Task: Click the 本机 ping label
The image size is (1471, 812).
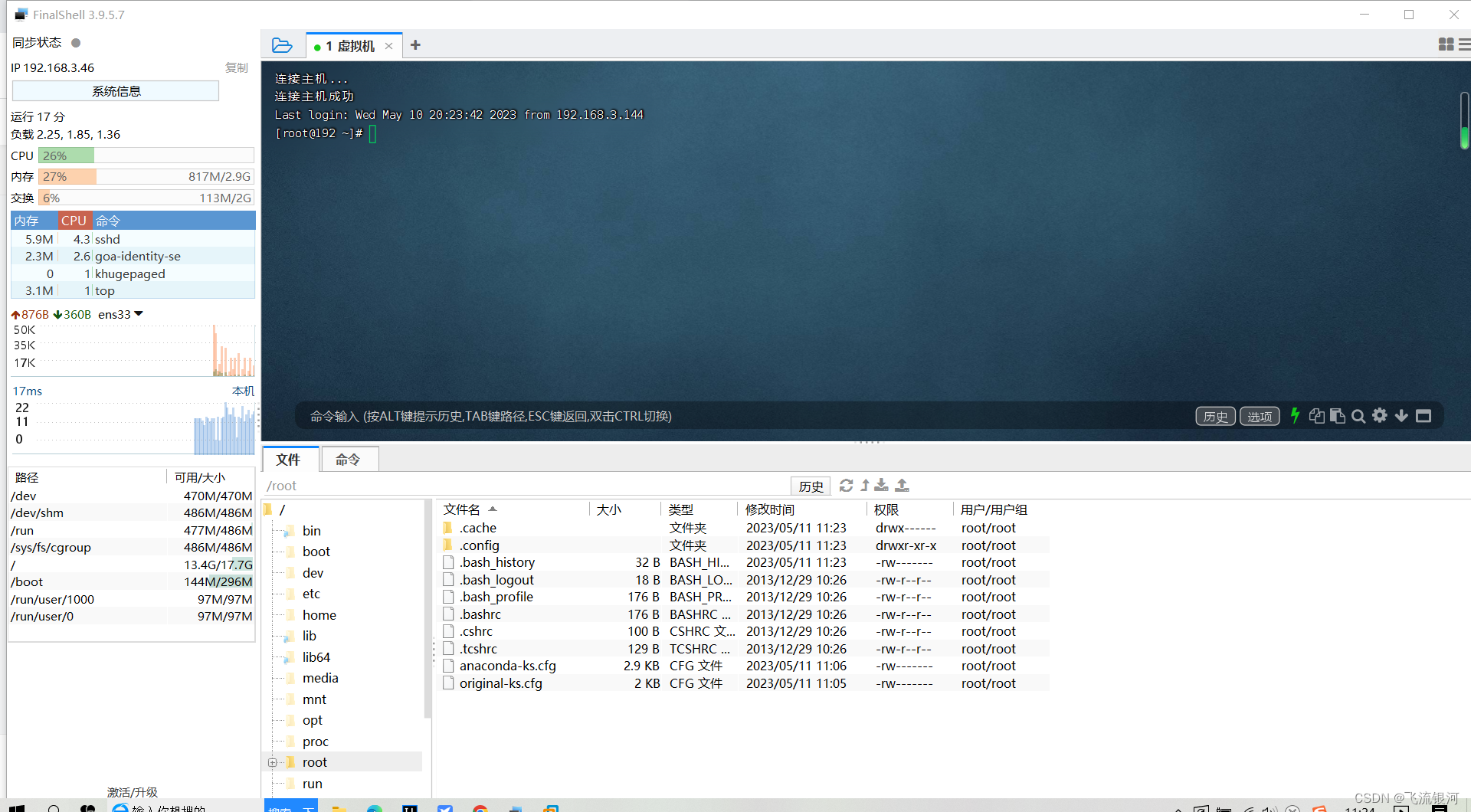Action: (243, 391)
